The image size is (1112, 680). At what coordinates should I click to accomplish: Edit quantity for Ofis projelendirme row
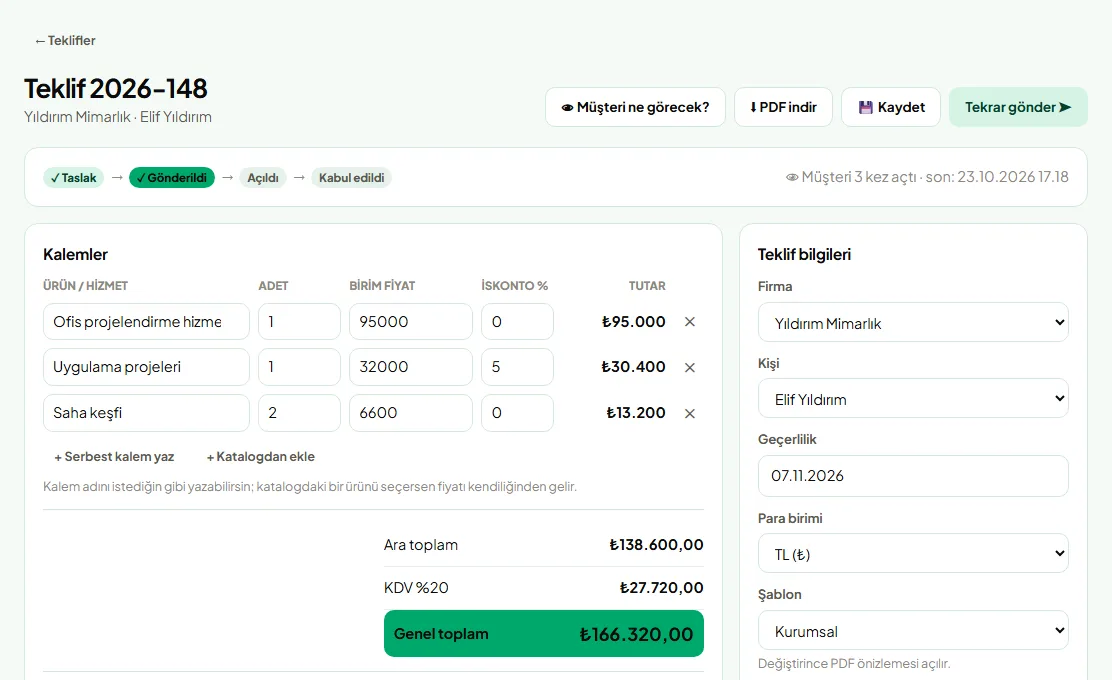[299, 322]
